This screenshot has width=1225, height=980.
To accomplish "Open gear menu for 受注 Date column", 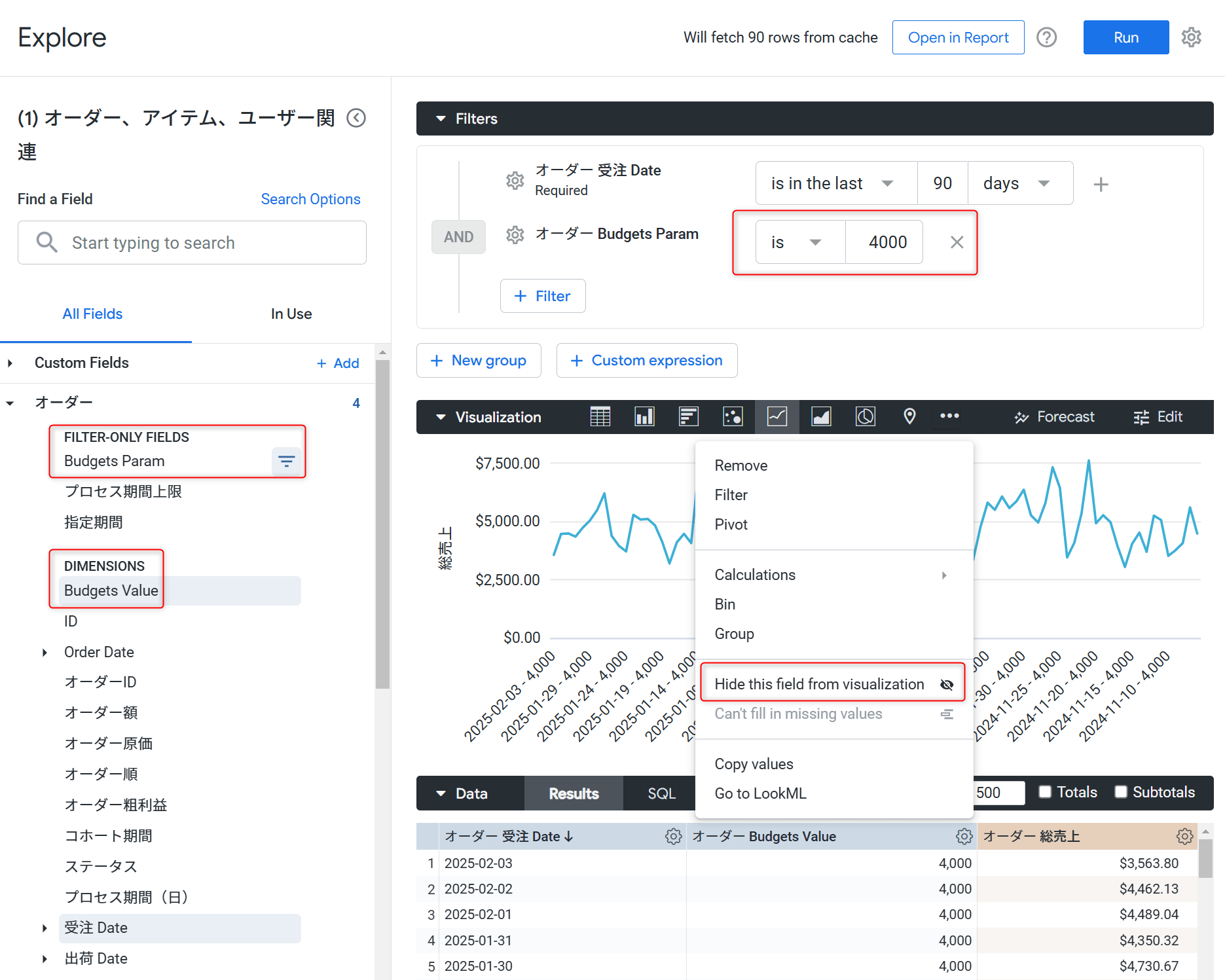I will tap(673, 836).
